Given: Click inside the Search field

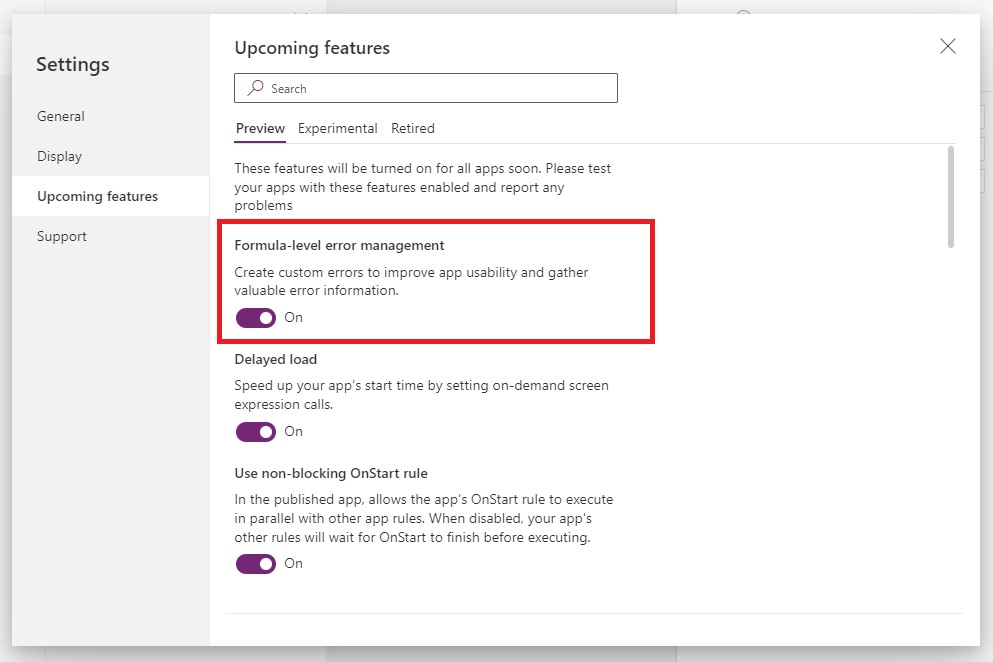Looking at the screenshot, I should click(x=420, y=88).
